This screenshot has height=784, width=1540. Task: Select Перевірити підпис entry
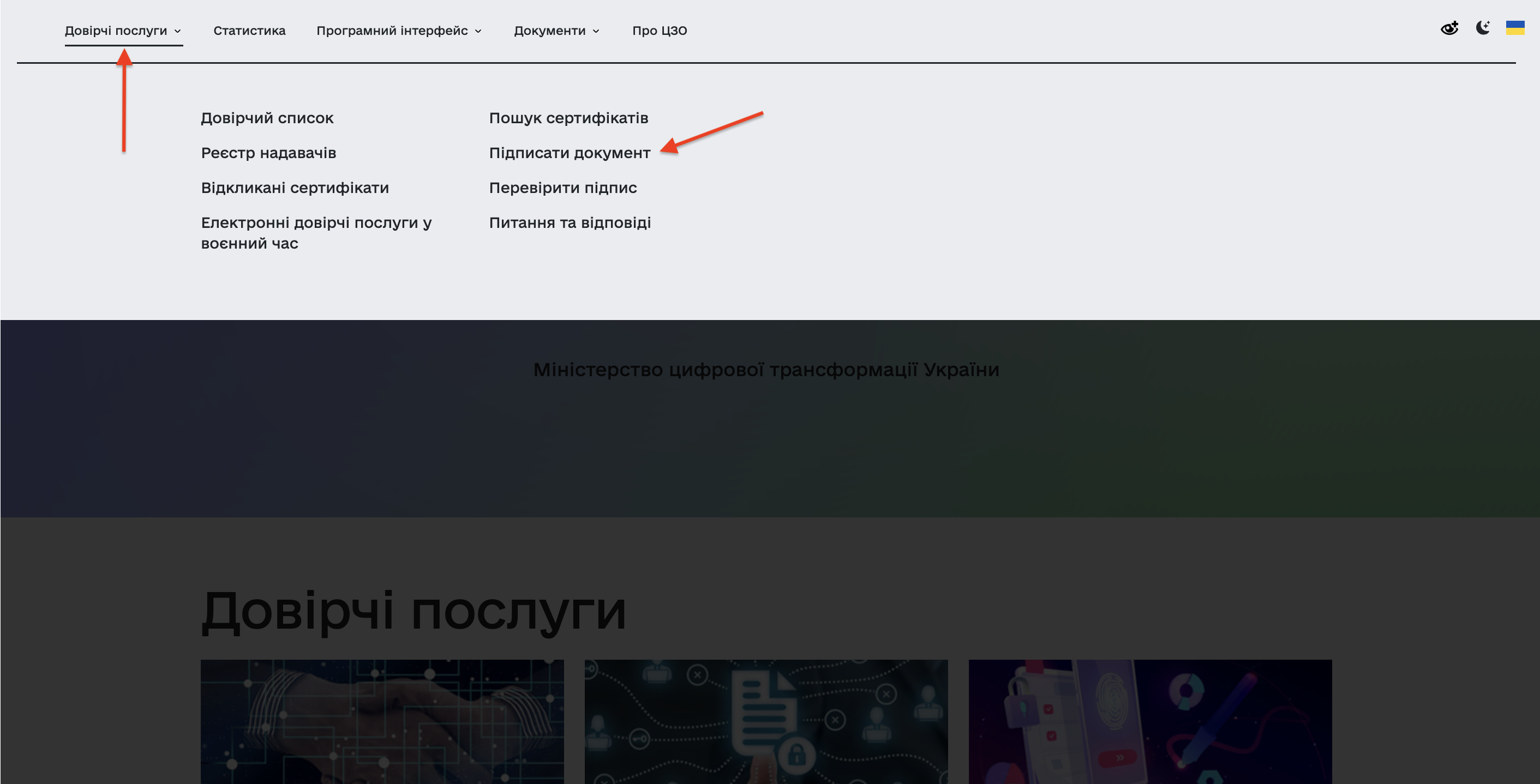[562, 188]
